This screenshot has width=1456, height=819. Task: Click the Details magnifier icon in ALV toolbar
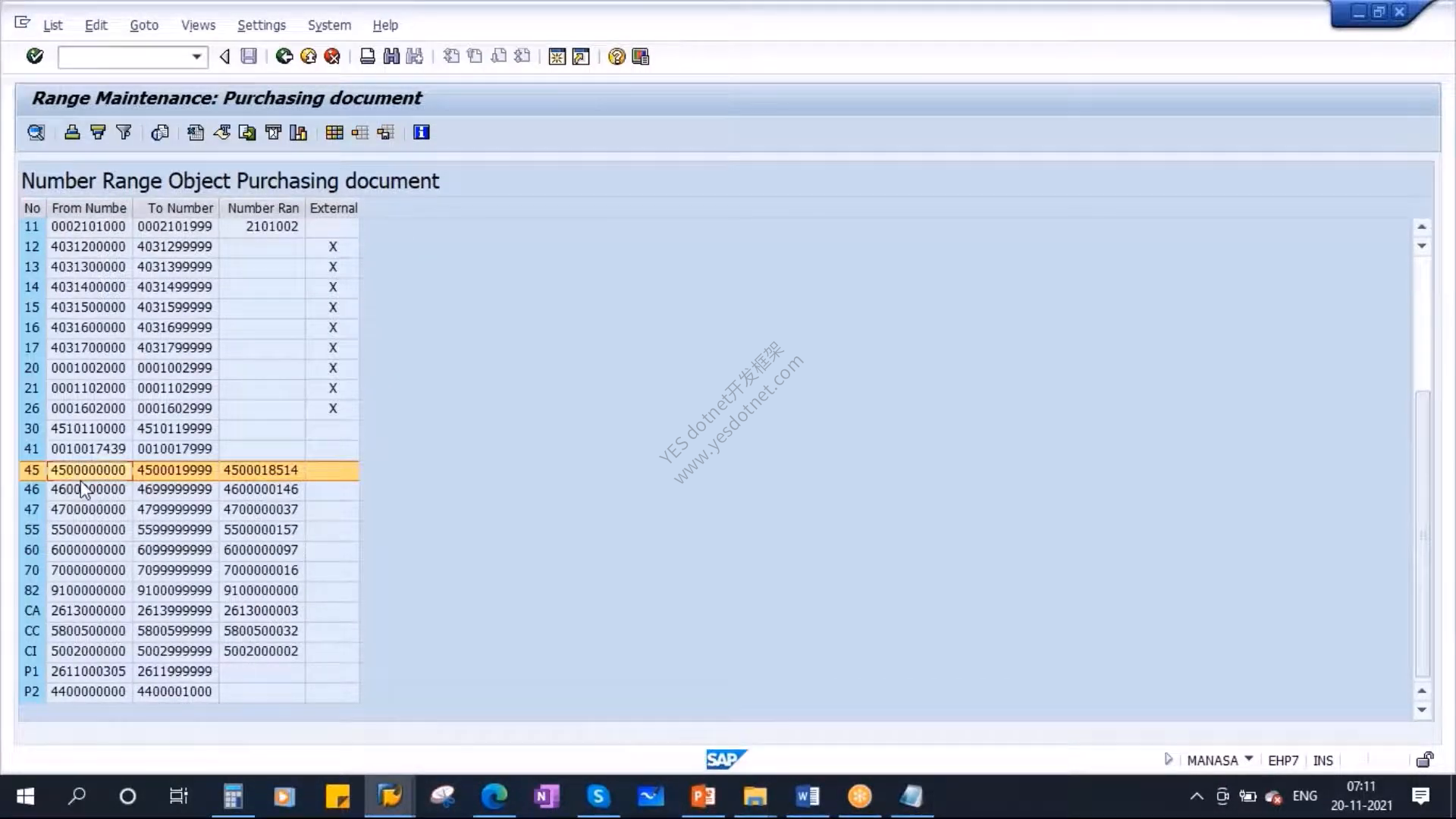pos(36,133)
